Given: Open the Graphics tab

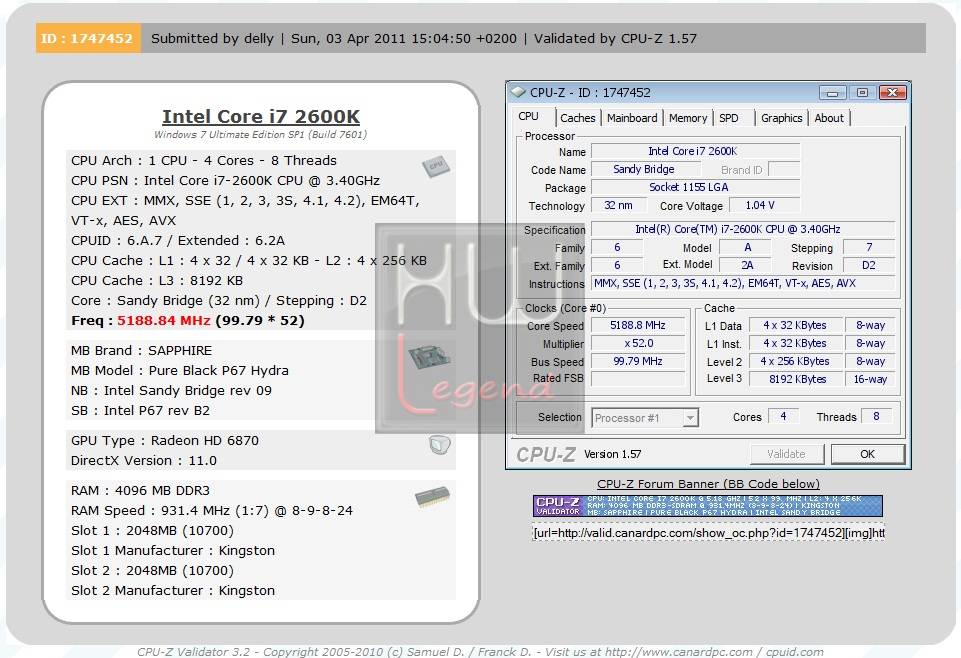Looking at the screenshot, I should pyautogui.click(x=781, y=118).
